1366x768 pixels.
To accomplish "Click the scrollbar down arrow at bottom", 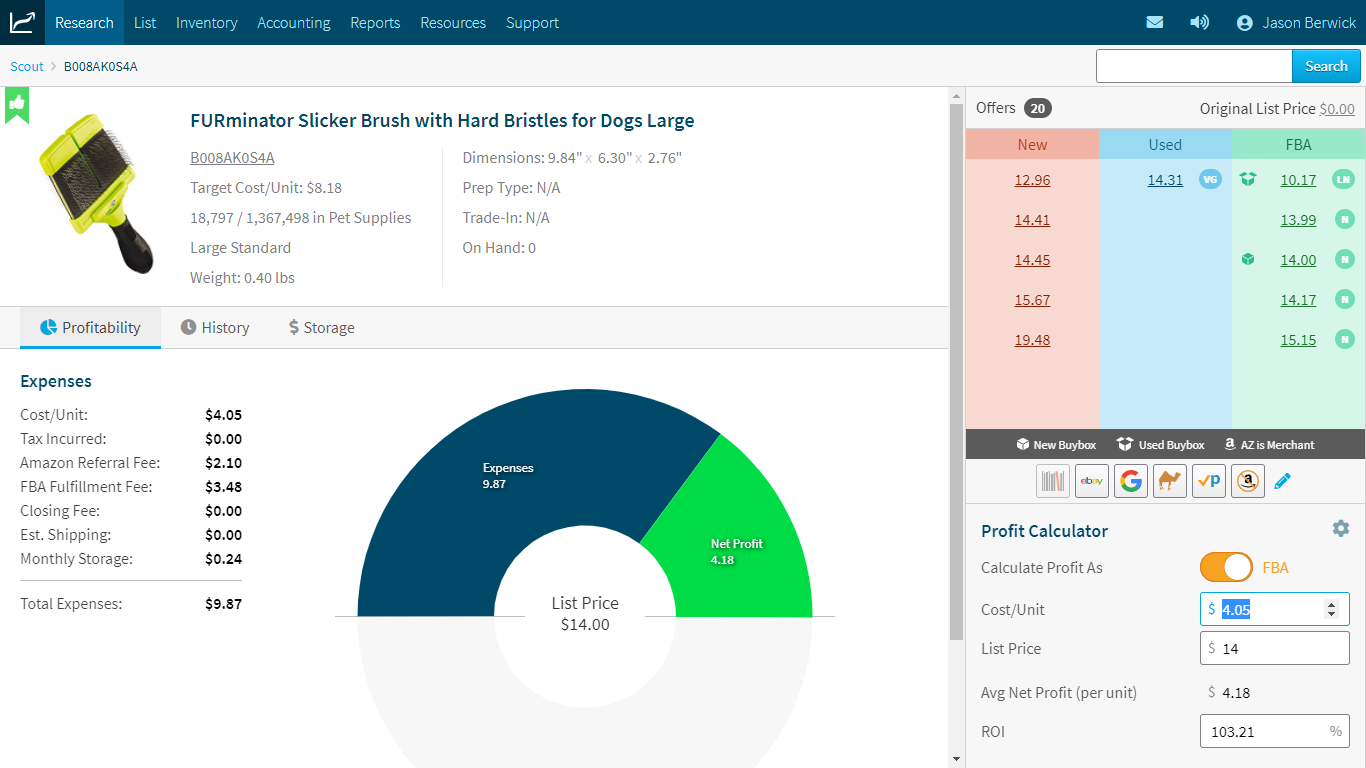I will point(957,760).
